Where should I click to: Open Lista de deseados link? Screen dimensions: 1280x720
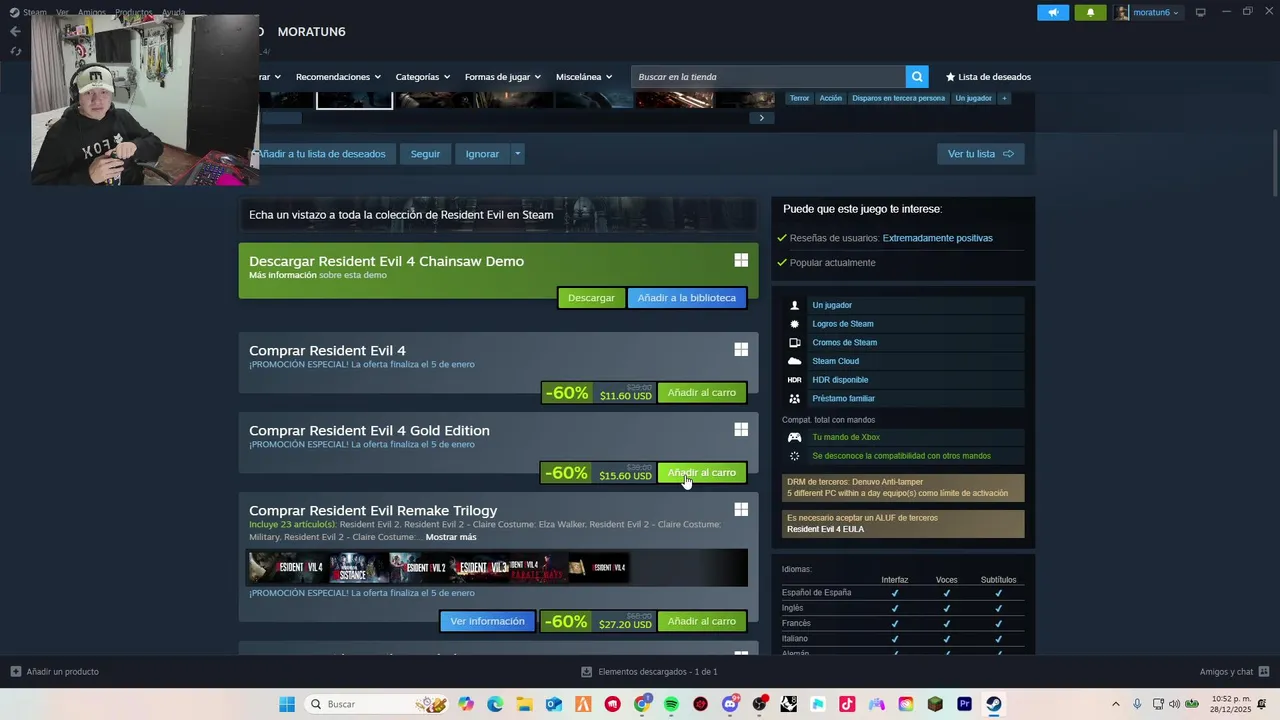[x=988, y=77]
